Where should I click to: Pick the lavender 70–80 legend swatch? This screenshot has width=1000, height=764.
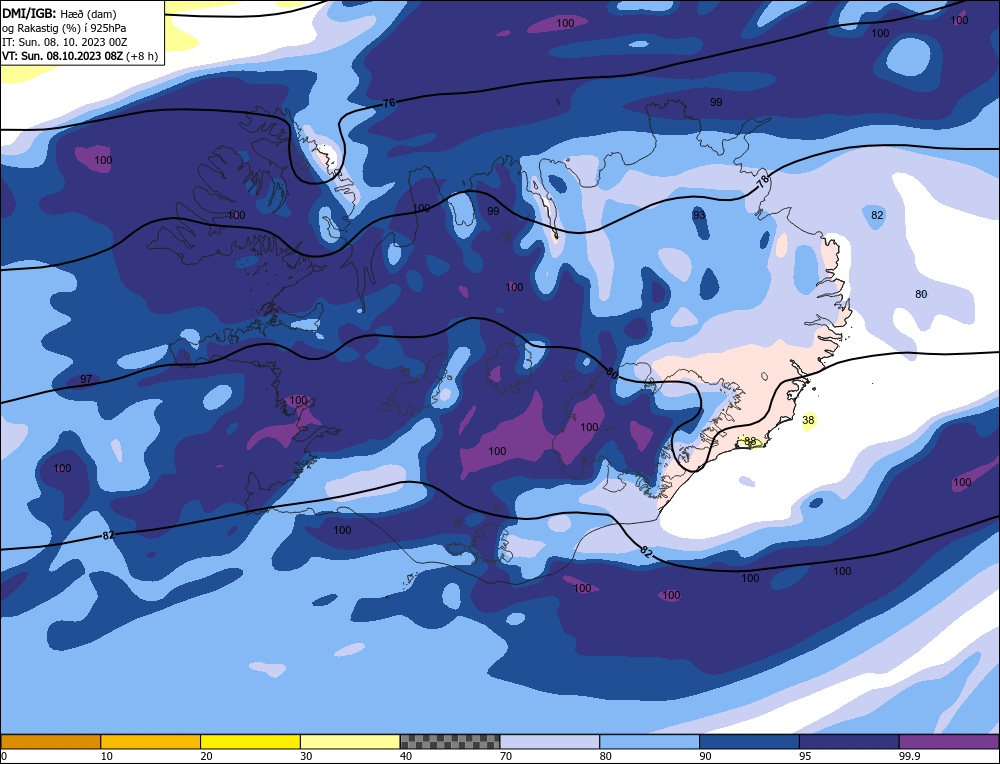[550, 741]
